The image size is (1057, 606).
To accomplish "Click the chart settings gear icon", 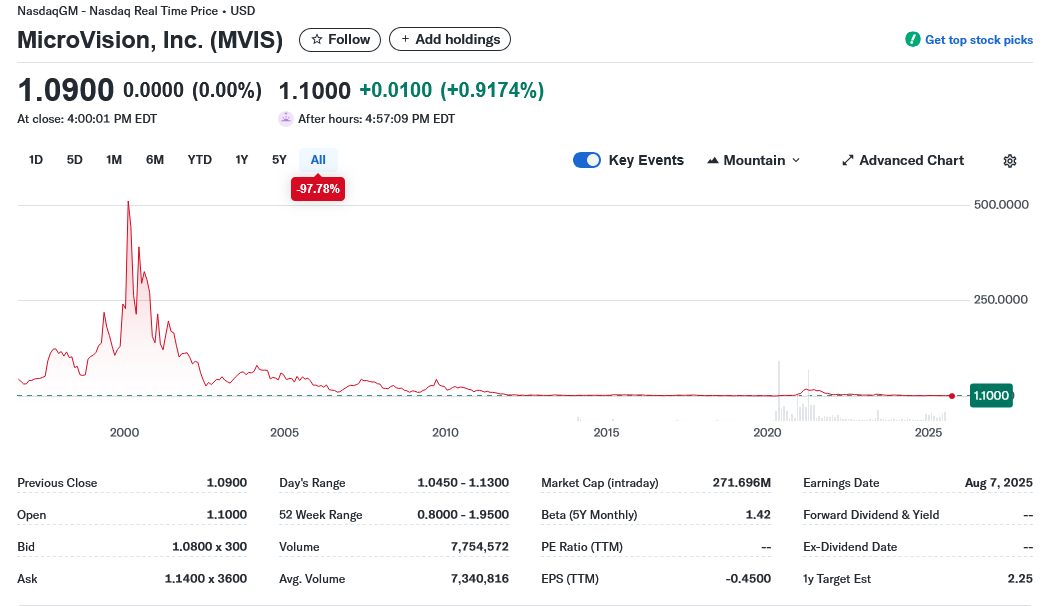I will tap(1009, 160).
